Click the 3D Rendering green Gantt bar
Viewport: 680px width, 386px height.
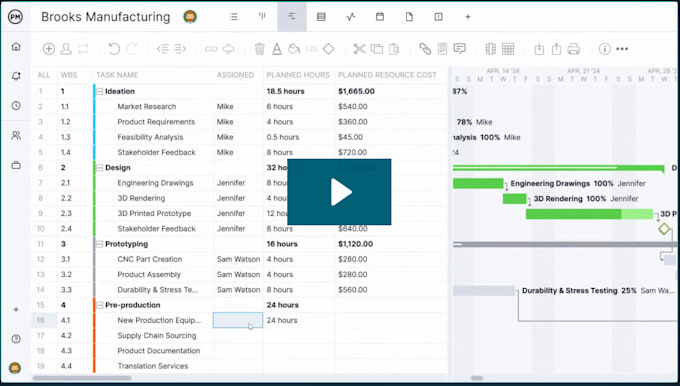pos(515,199)
